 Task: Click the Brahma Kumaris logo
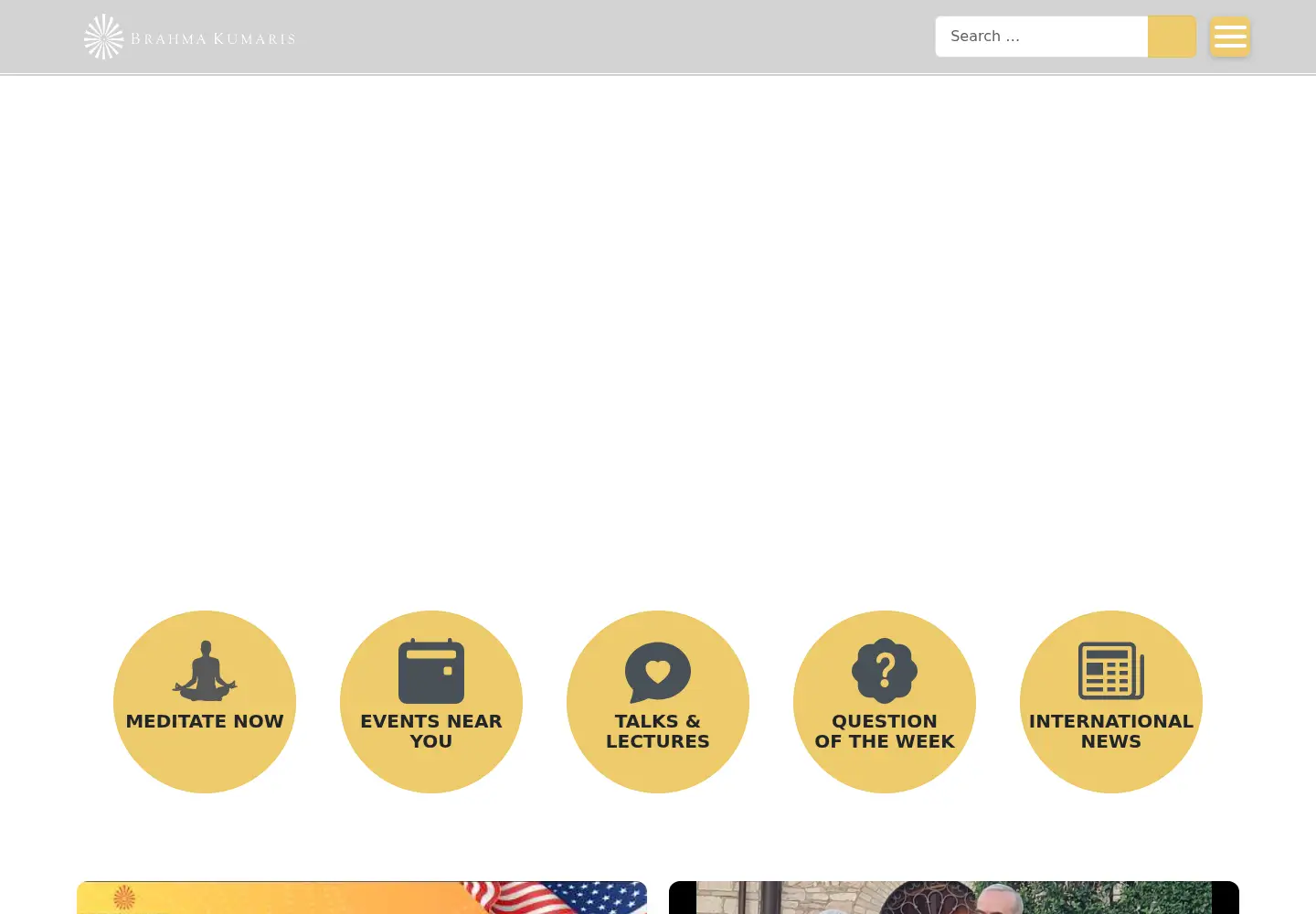coord(189,37)
